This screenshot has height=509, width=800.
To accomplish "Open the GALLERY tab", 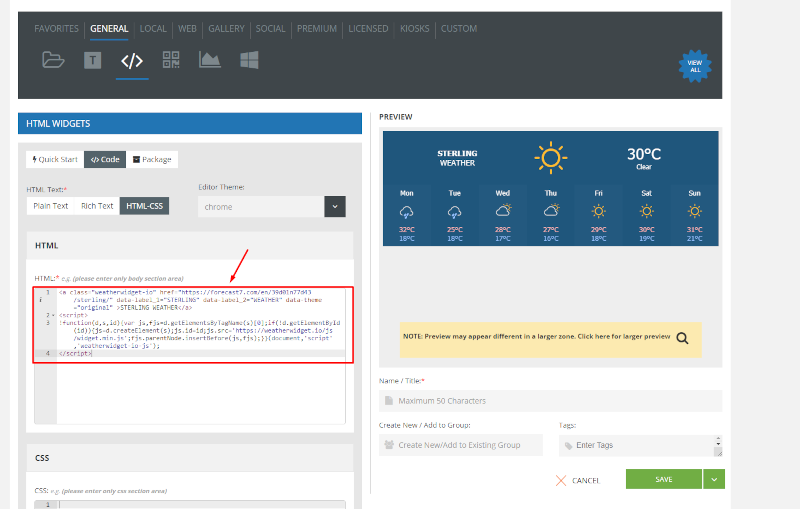I will click(227, 29).
